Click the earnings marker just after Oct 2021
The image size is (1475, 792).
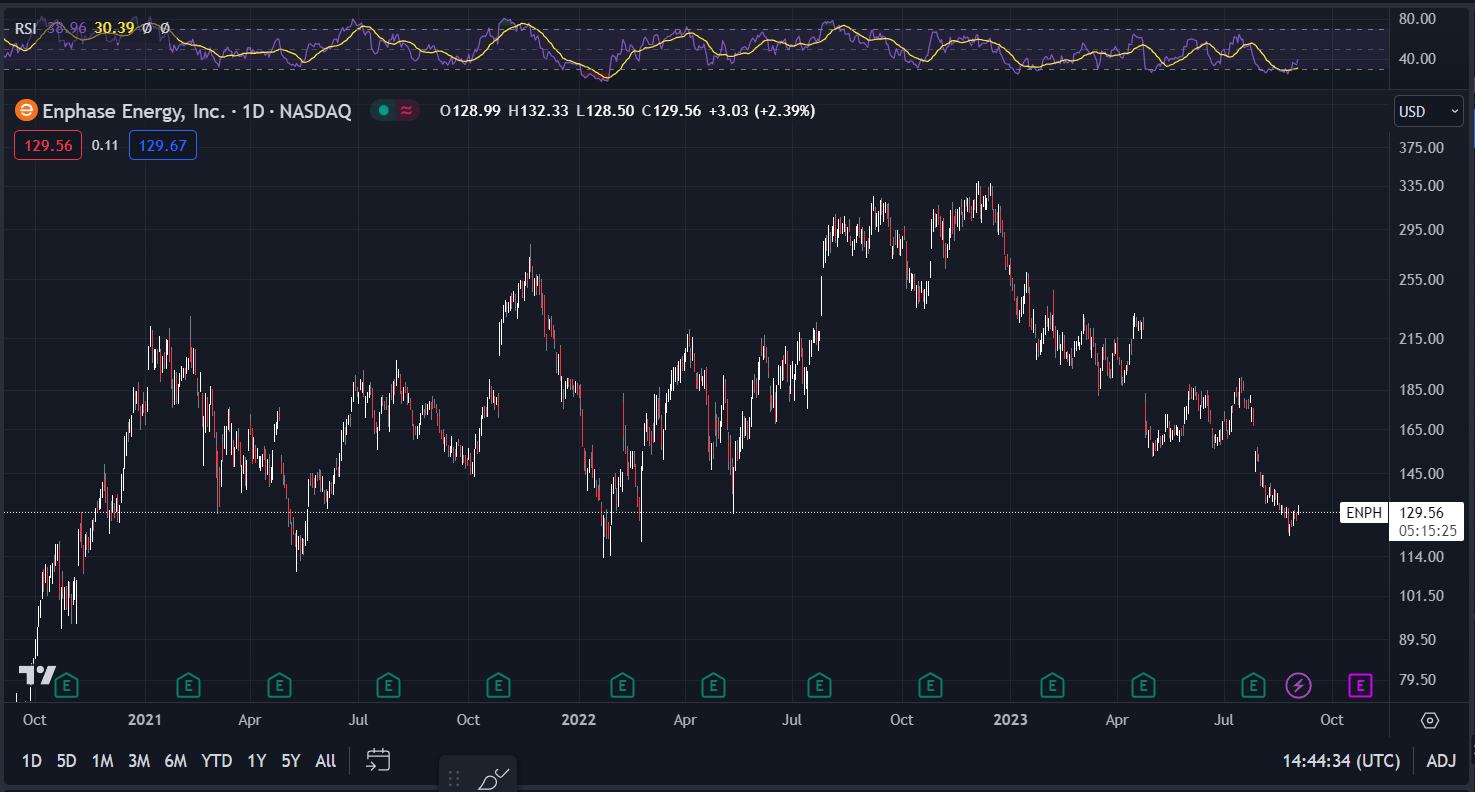pyautogui.click(x=498, y=685)
